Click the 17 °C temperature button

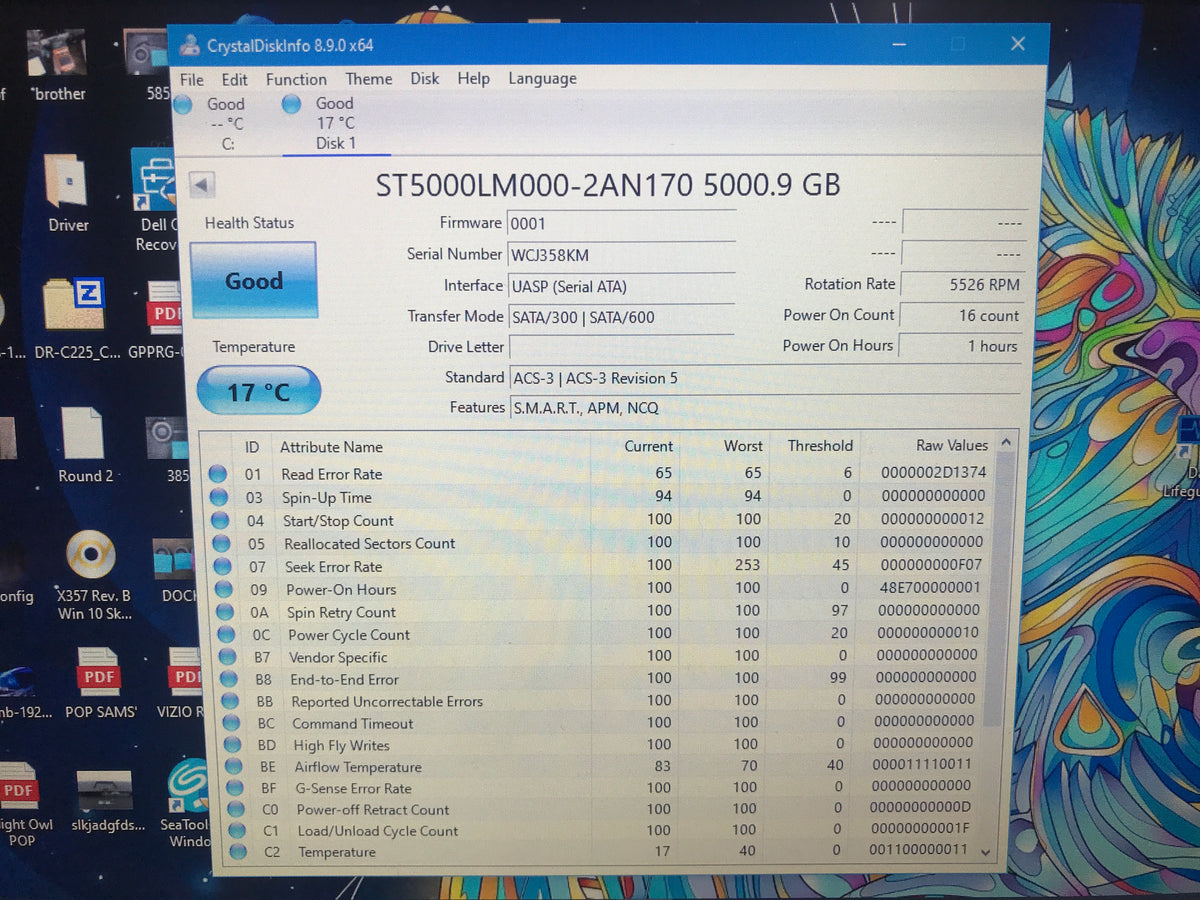coord(258,391)
